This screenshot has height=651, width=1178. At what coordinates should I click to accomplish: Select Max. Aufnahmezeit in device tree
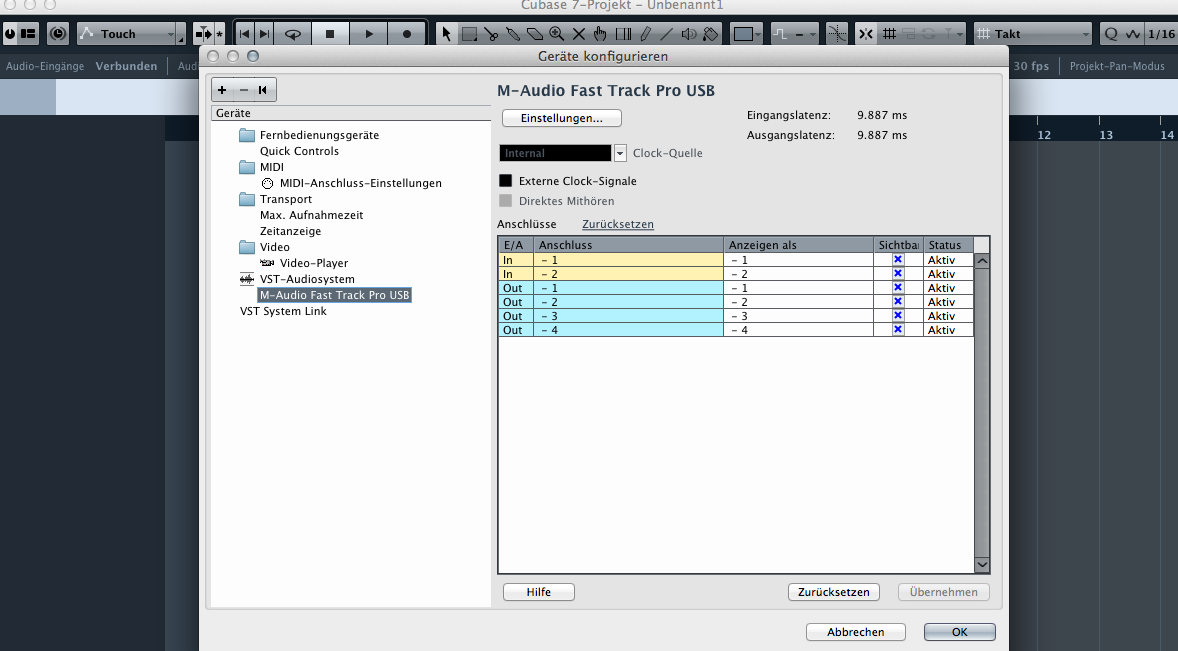click(x=311, y=215)
